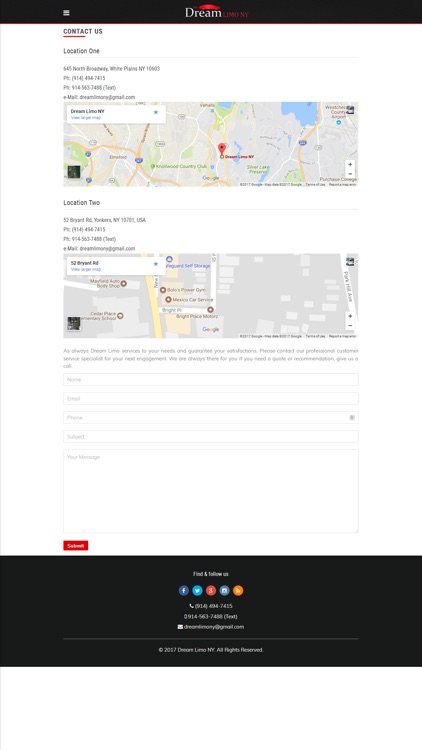Focus the Name input field

pyautogui.click(x=211, y=380)
